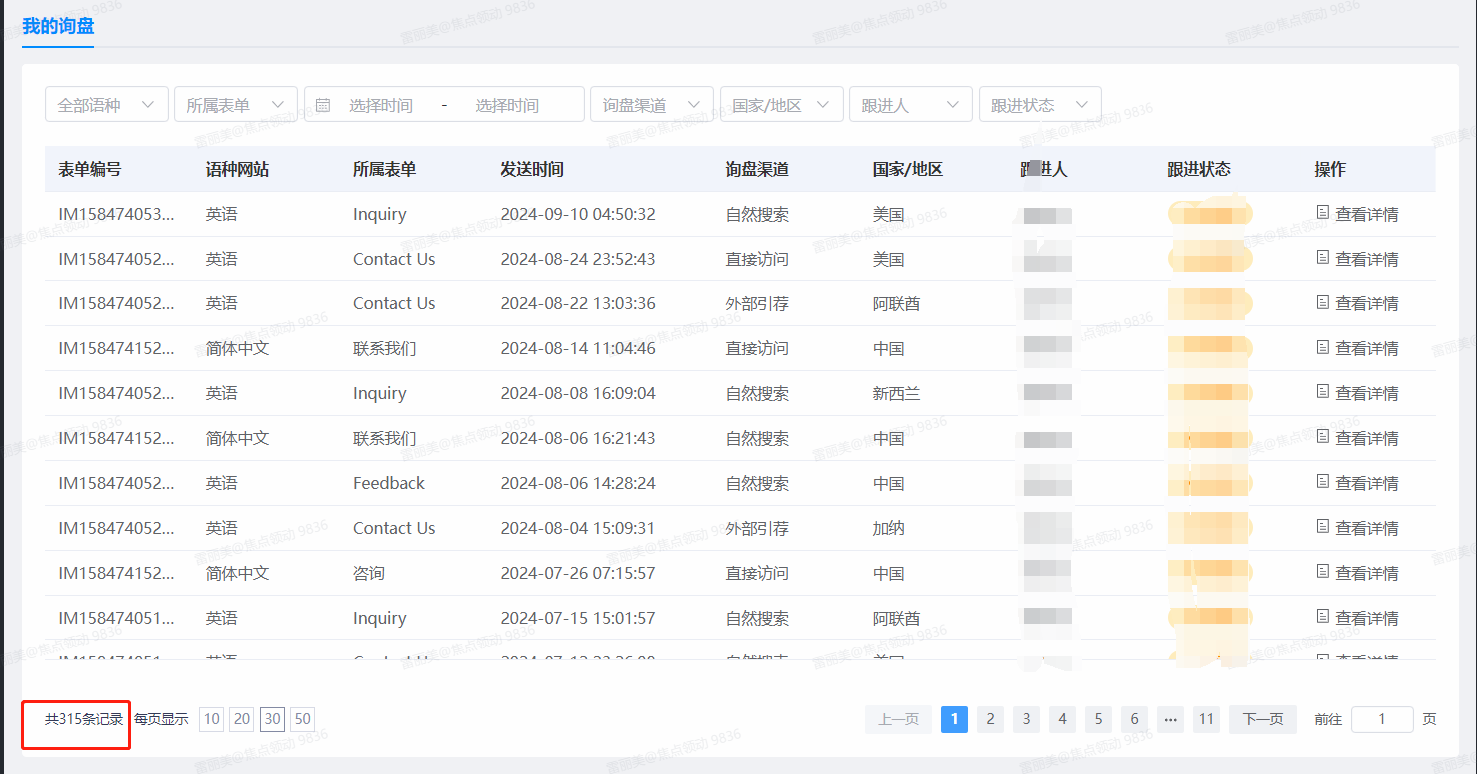1477x774 pixels.
Task: Open the 全部语种 language dropdown
Action: pos(106,105)
